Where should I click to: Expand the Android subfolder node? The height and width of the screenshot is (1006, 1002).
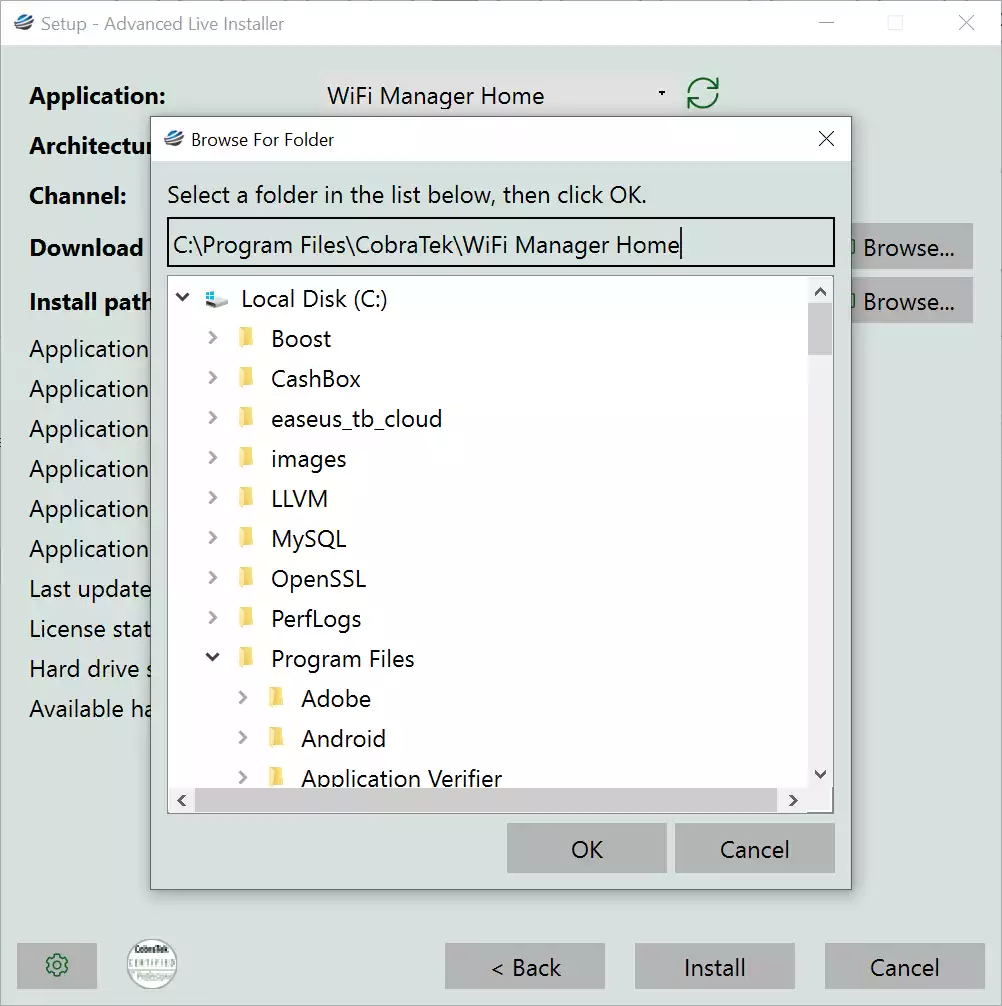pos(243,738)
